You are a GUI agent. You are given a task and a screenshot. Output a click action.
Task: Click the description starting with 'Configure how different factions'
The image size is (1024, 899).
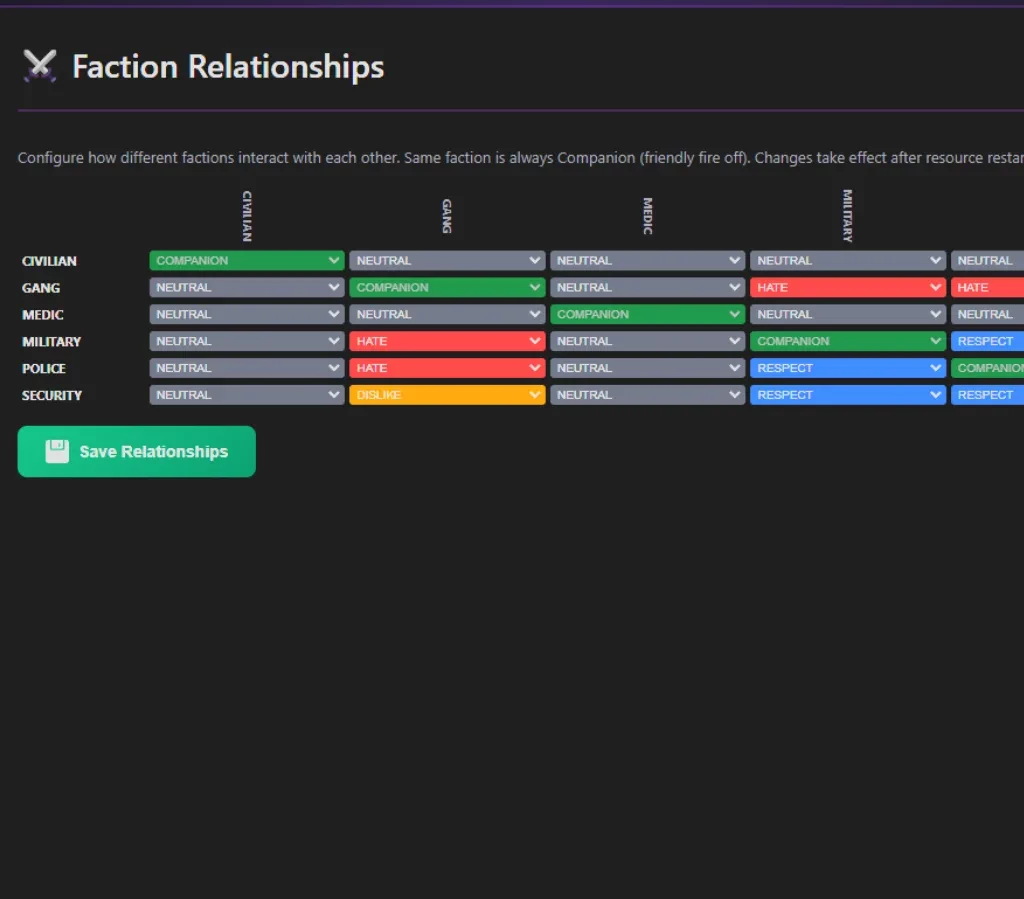(x=520, y=158)
